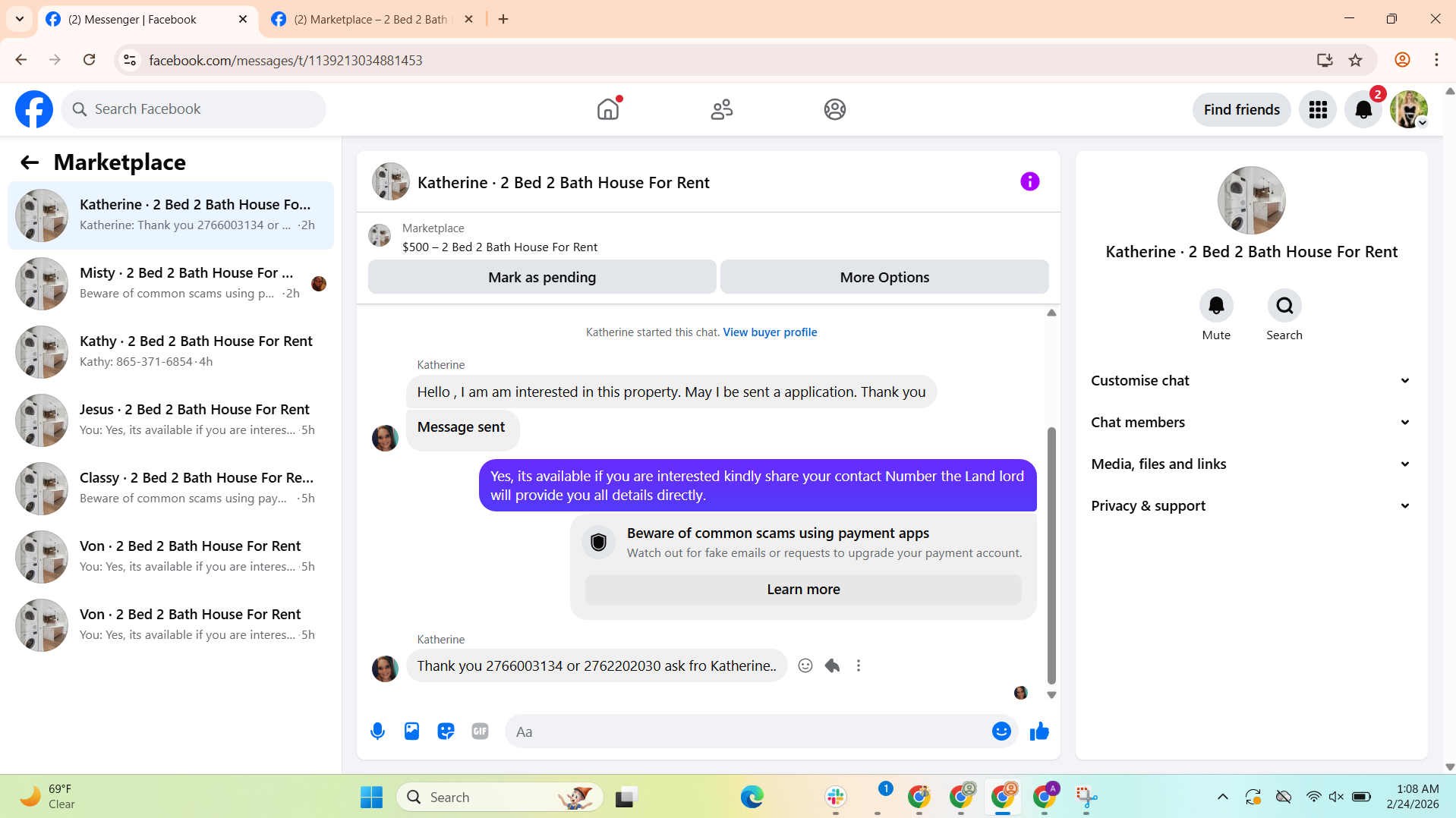The height and width of the screenshot is (818, 1456).
Task: Open Jesus's conversation in the list
Action: click(x=171, y=420)
